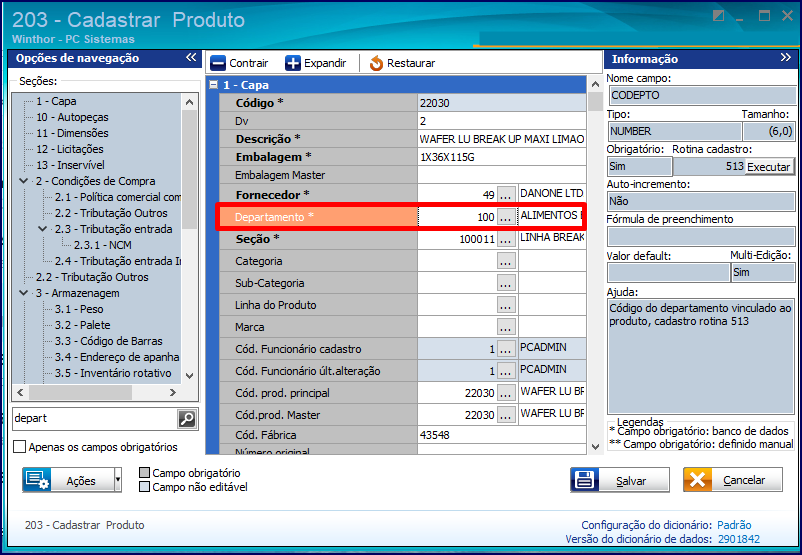Open the Ações dropdown arrow
The height and width of the screenshot is (555, 802).
click(118, 480)
